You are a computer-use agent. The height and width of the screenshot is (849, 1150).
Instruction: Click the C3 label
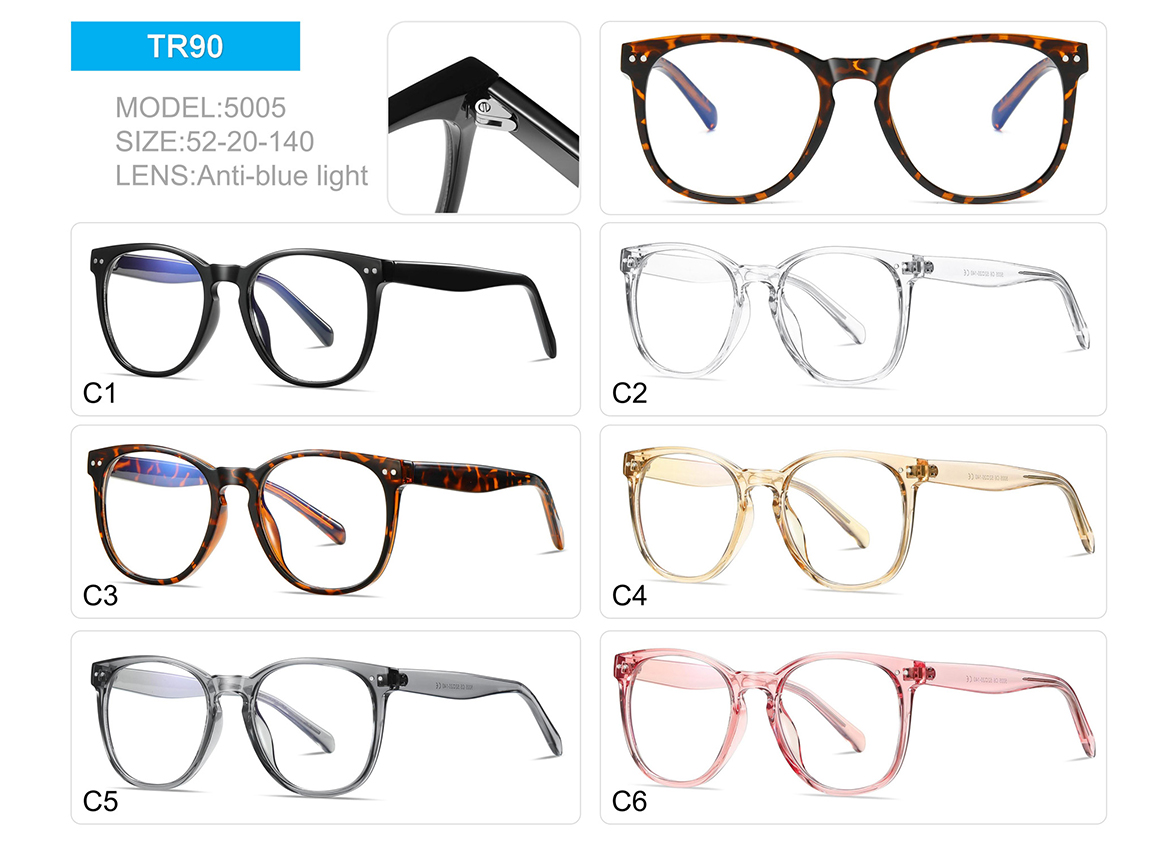click(100, 595)
